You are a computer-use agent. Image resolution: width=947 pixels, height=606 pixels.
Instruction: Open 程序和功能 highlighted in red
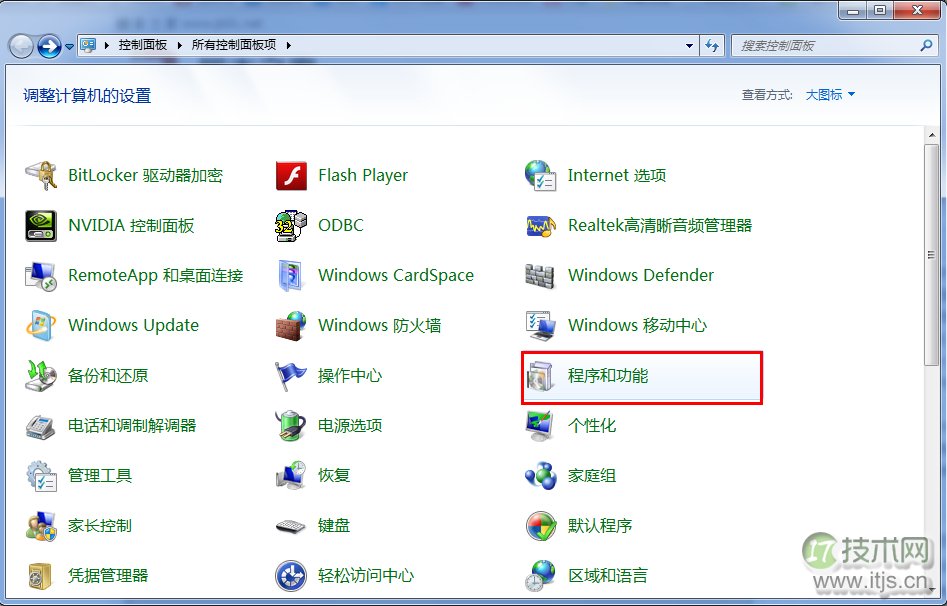click(611, 377)
